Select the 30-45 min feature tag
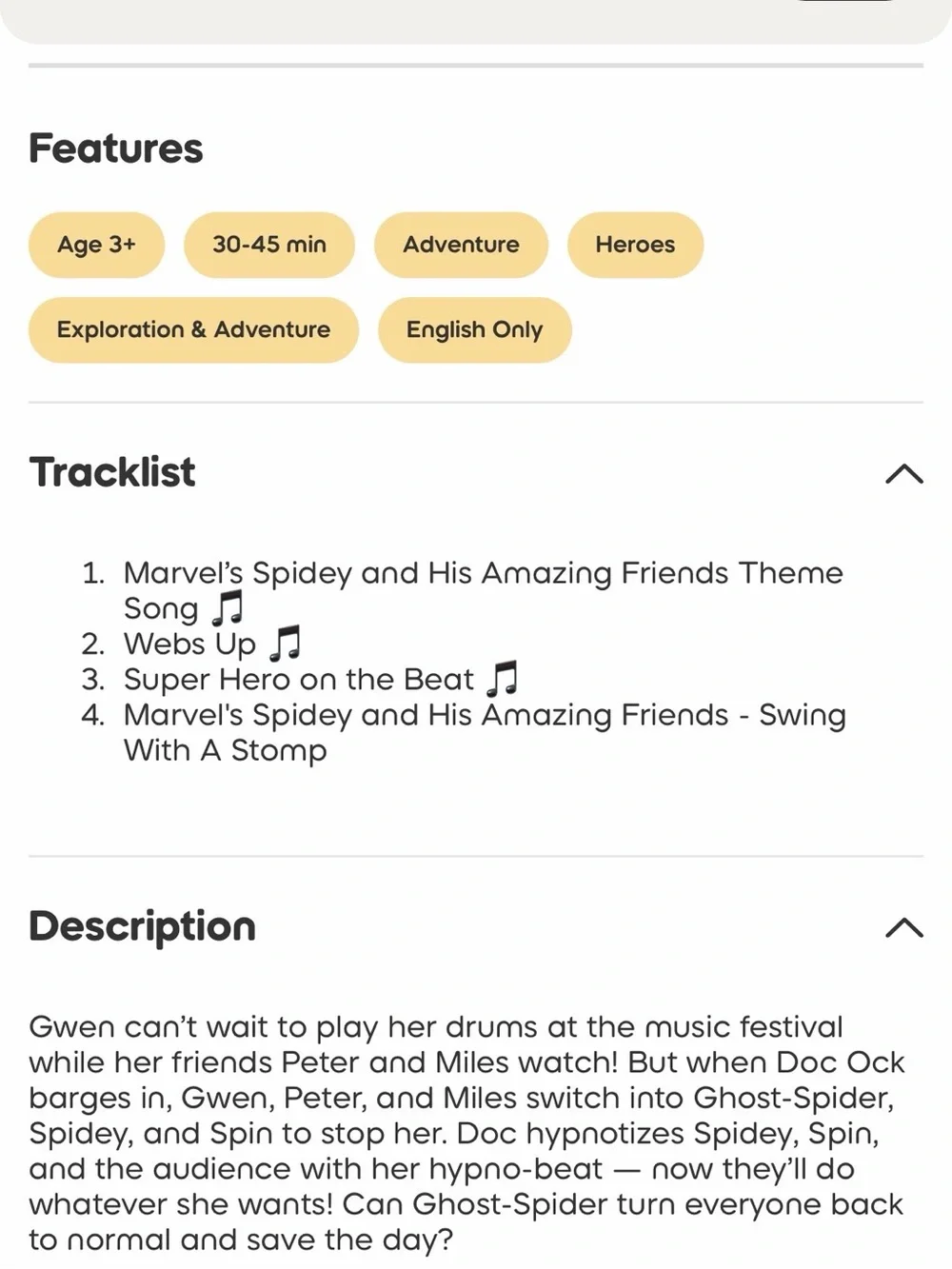 269,245
